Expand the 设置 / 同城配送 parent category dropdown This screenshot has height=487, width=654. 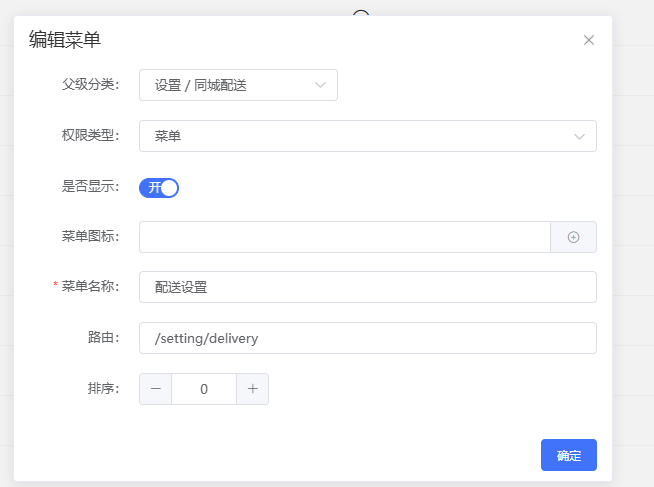230,85
